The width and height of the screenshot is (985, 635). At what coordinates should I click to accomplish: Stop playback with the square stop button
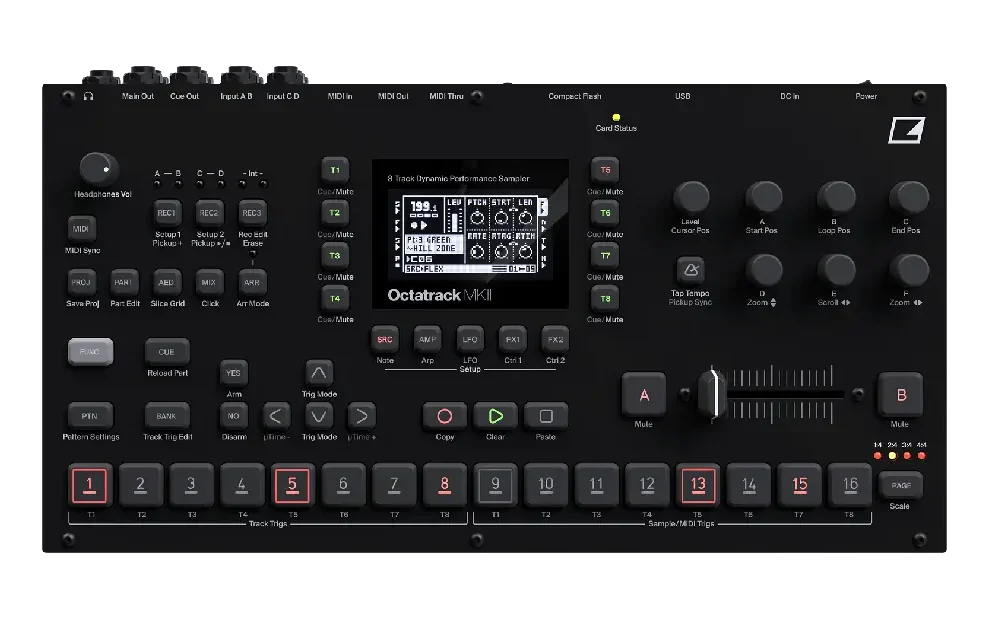[546, 416]
